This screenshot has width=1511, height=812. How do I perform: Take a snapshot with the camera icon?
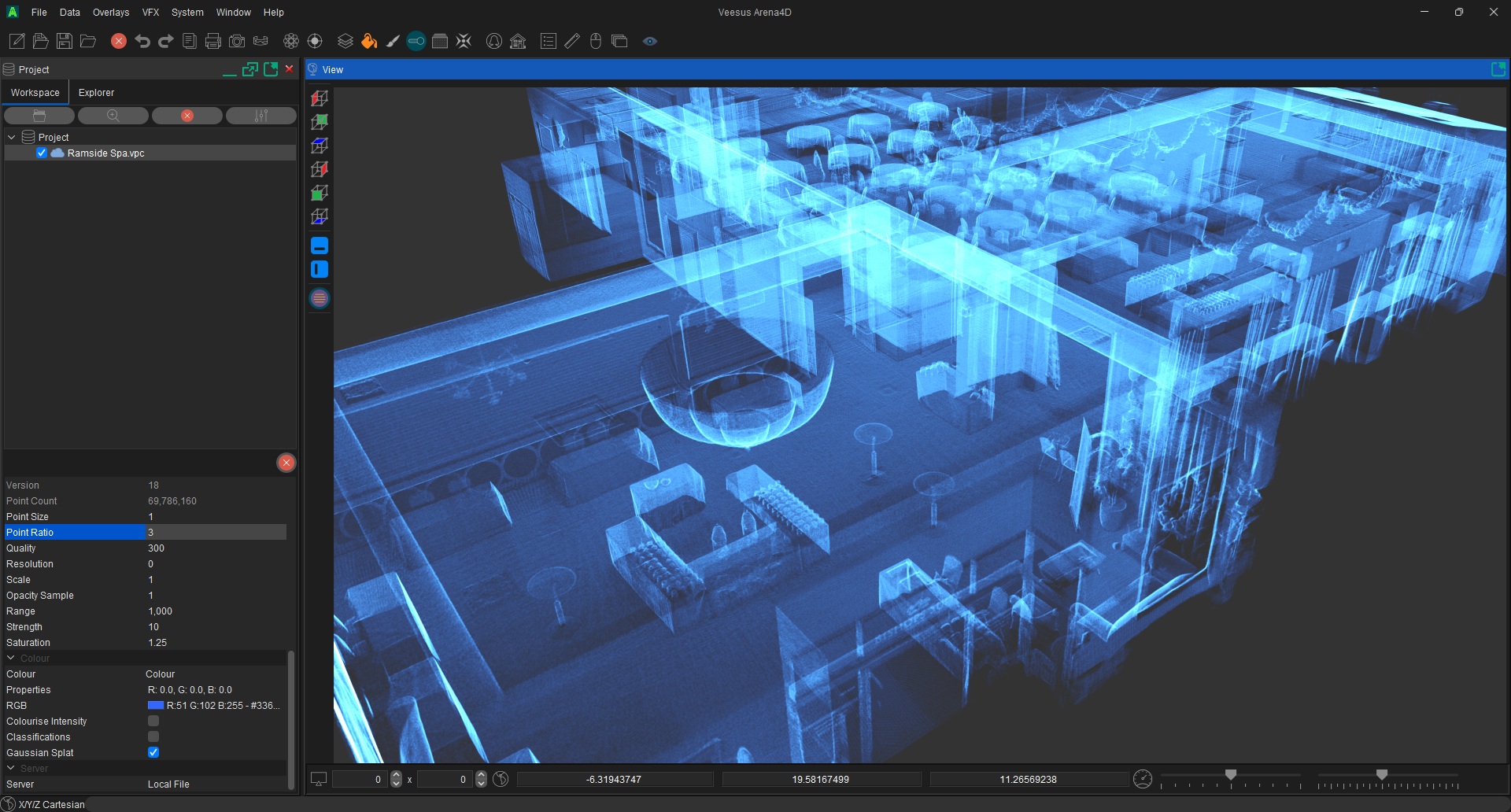coord(236,41)
